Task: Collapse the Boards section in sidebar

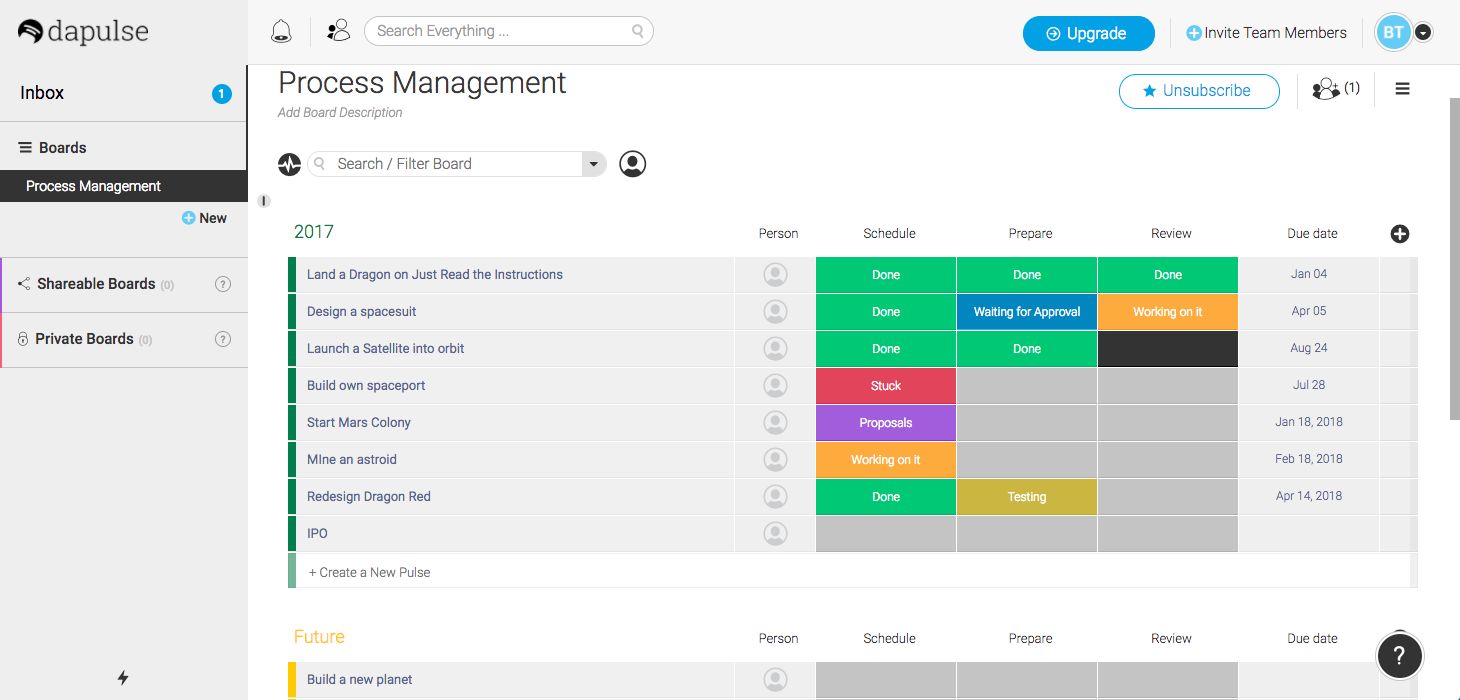Action: pos(26,148)
